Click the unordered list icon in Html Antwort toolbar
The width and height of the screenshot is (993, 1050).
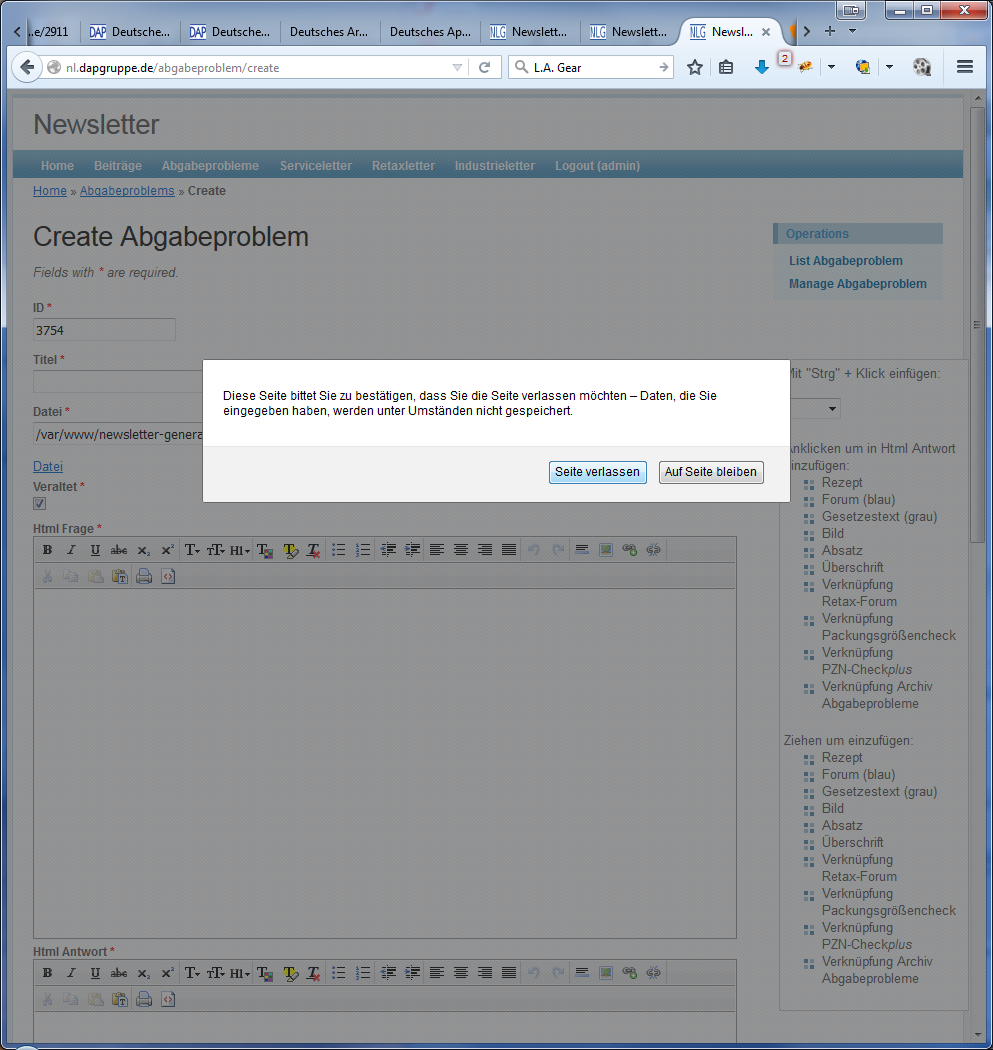[x=339, y=972]
